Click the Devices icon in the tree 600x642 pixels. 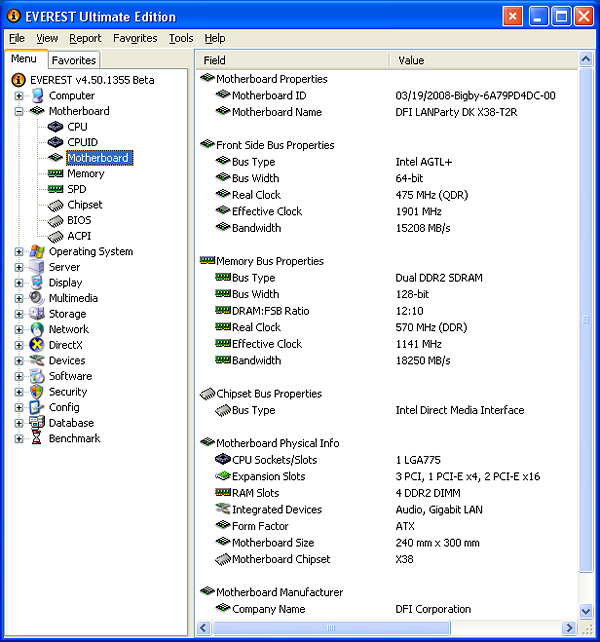coord(37,360)
